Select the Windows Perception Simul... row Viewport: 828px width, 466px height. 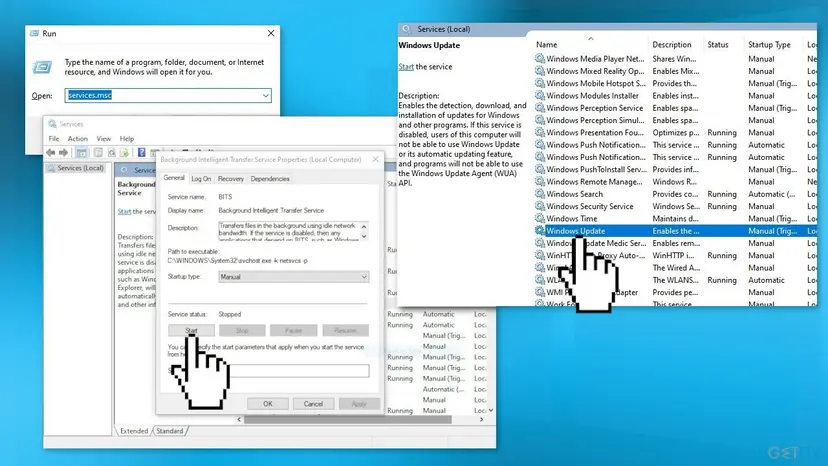click(x=595, y=120)
